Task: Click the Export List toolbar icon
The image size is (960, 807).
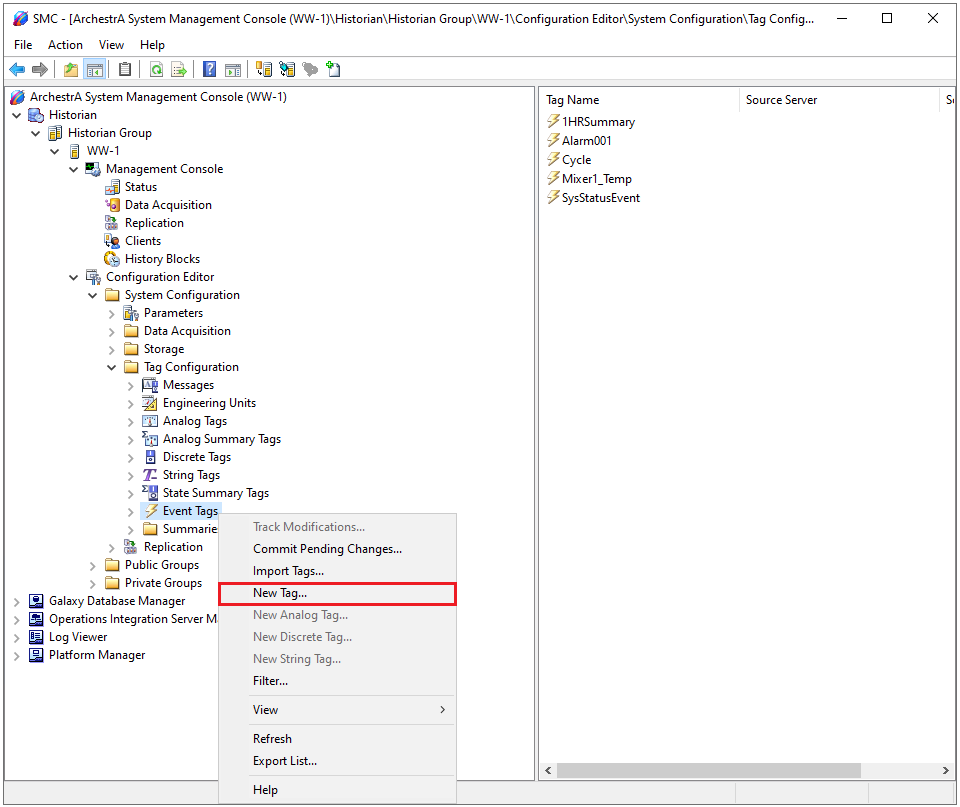Action: click(x=179, y=70)
